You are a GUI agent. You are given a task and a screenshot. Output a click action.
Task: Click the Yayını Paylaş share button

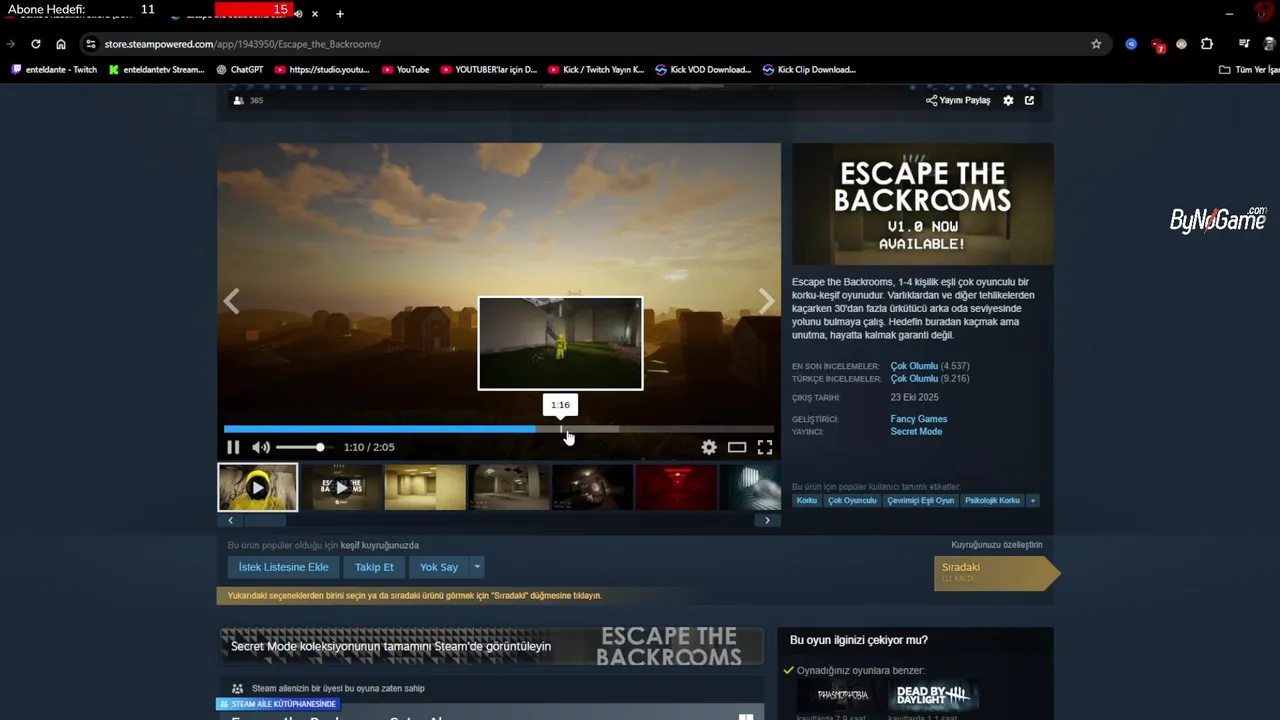[958, 100]
